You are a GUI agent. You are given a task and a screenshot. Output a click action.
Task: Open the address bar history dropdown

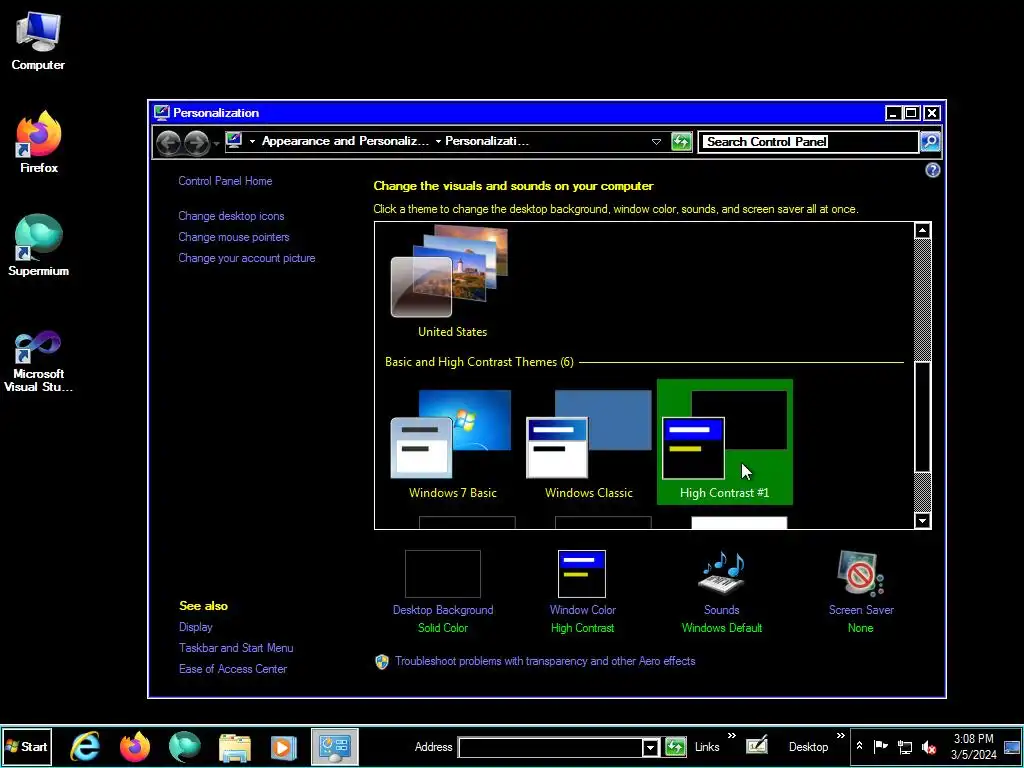(x=656, y=142)
